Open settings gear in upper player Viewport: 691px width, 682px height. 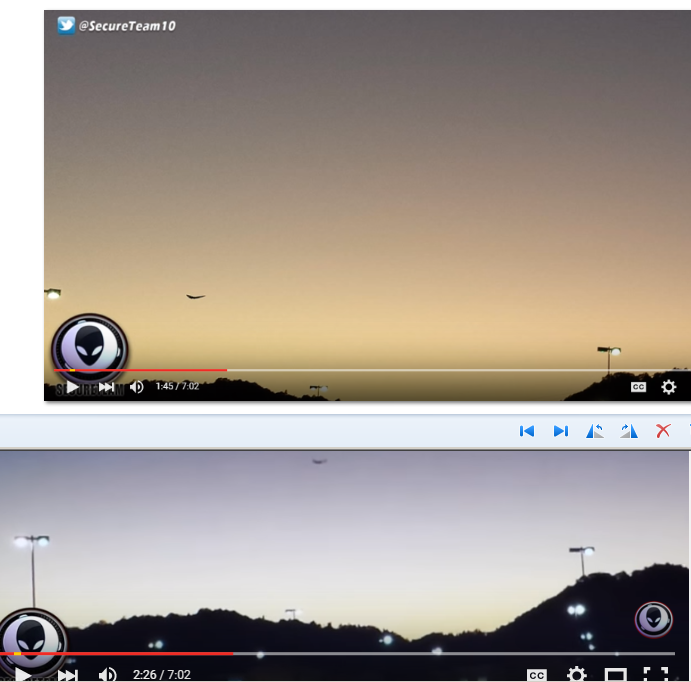669,387
